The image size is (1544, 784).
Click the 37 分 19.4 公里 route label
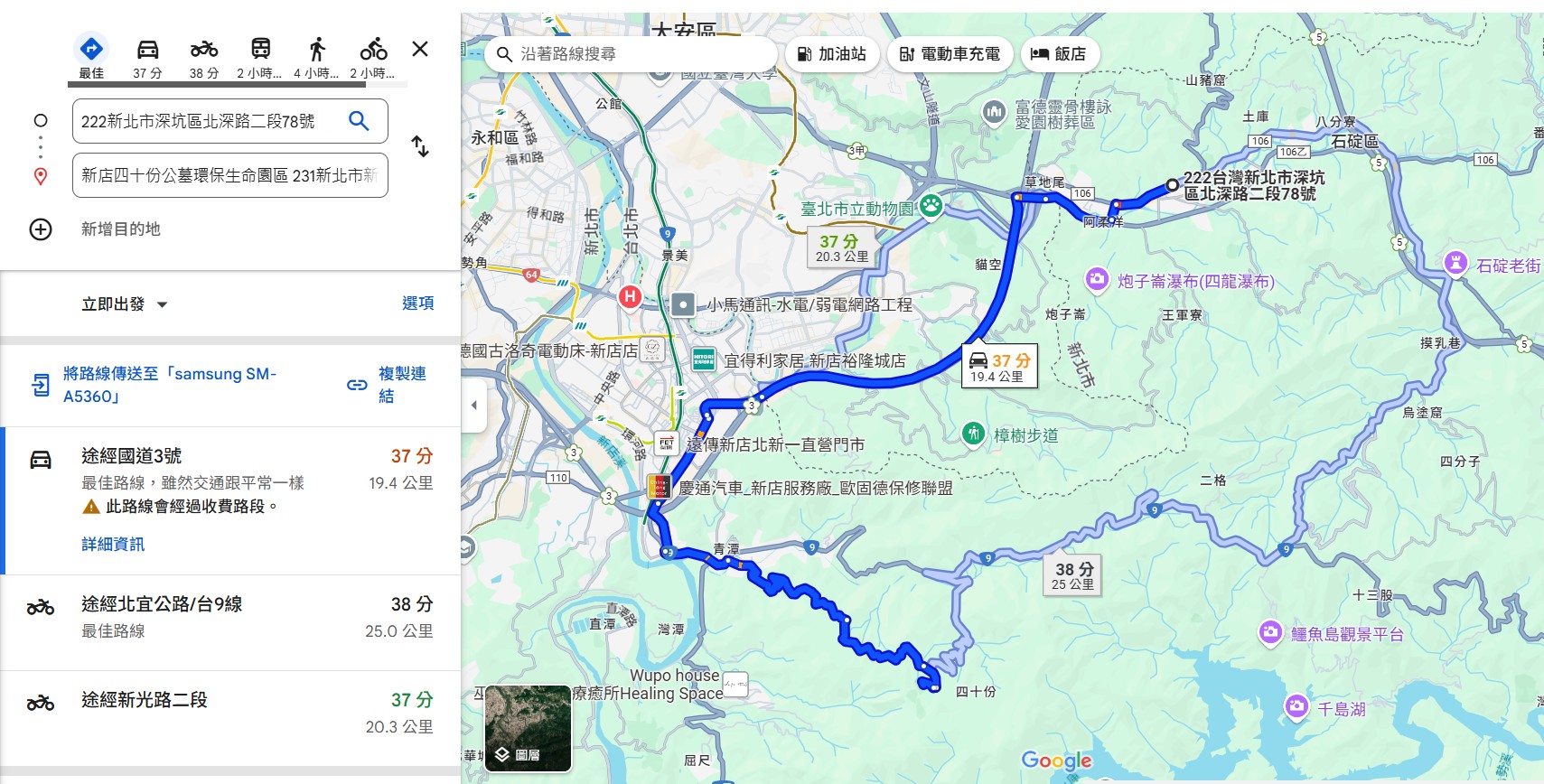click(999, 366)
